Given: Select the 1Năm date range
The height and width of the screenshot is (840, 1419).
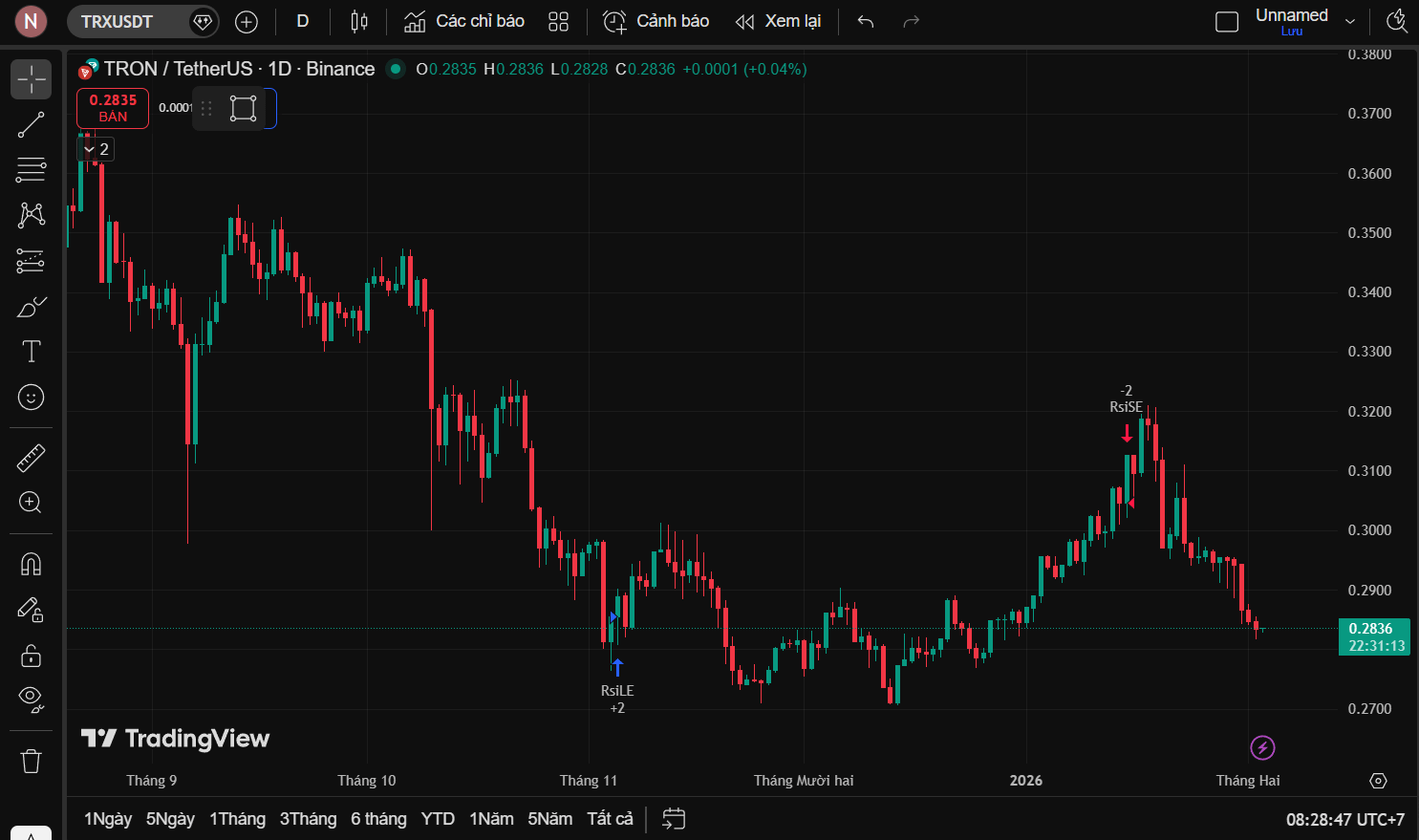Looking at the screenshot, I should 491,819.
